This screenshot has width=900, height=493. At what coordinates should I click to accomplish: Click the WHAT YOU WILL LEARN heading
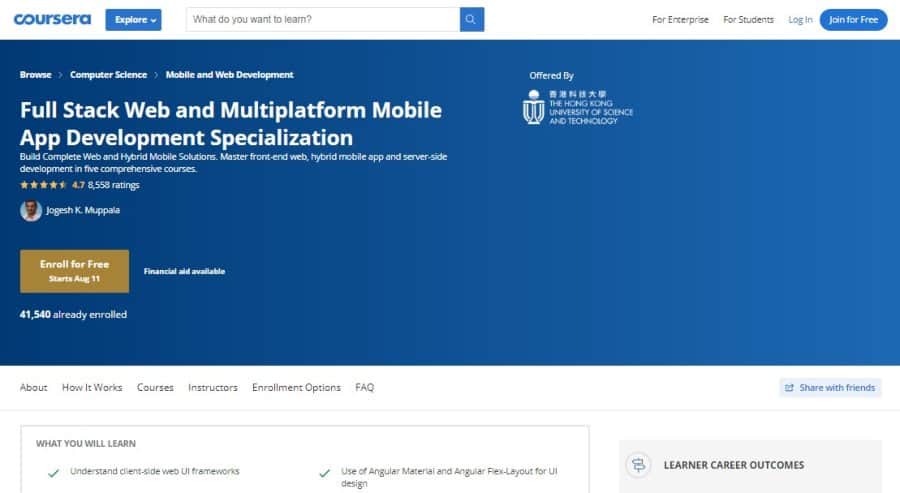86,444
